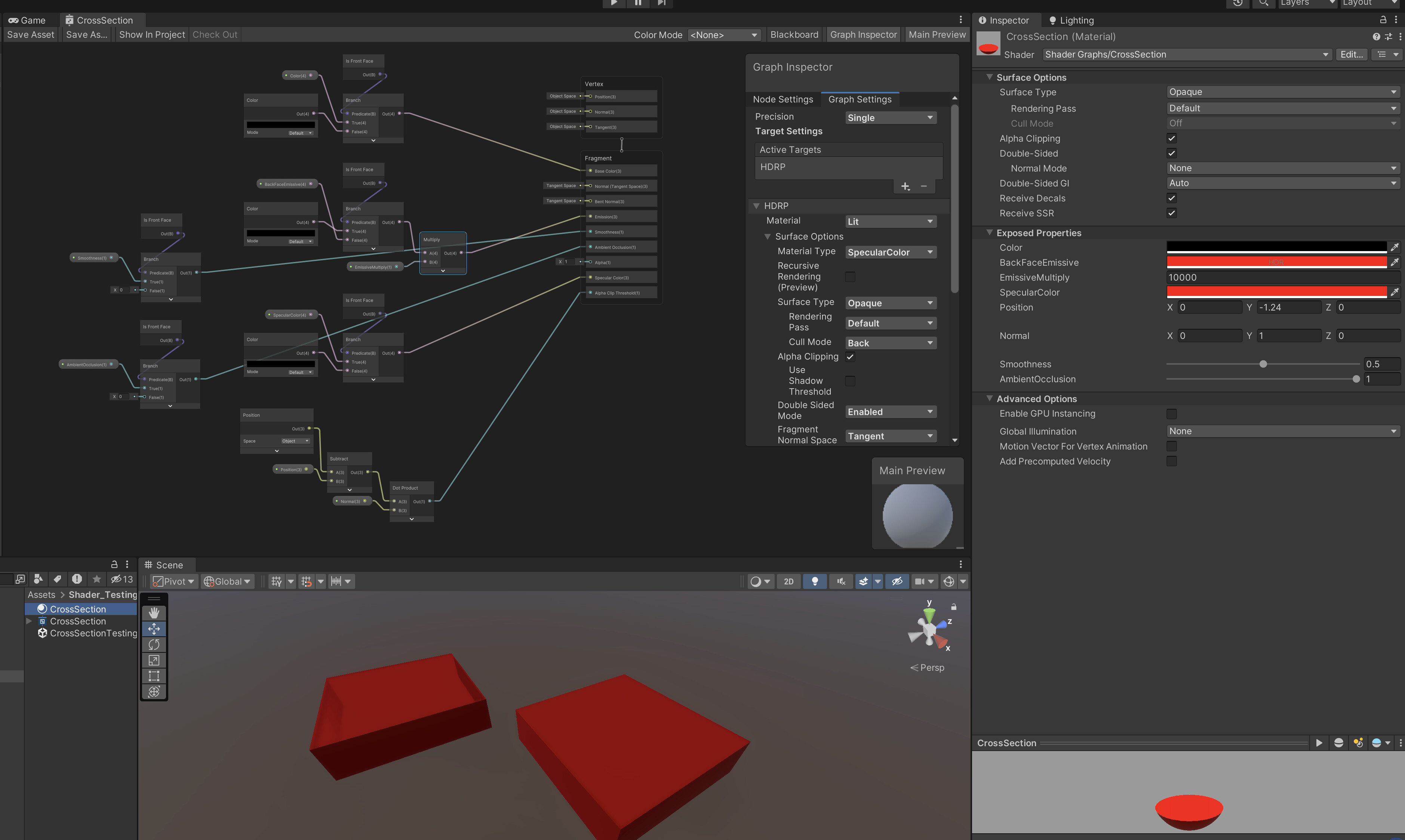Toggle audio mute in the Scene view
The height and width of the screenshot is (840, 1405).
pos(840,581)
